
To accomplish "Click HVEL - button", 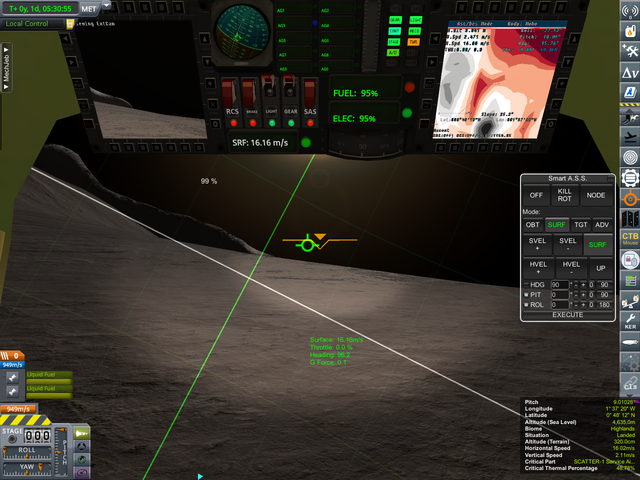I will click(571, 268).
